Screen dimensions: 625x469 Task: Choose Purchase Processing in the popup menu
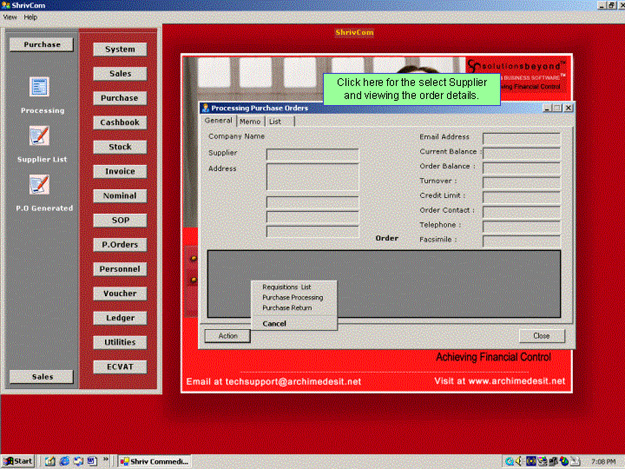tap(292, 298)
